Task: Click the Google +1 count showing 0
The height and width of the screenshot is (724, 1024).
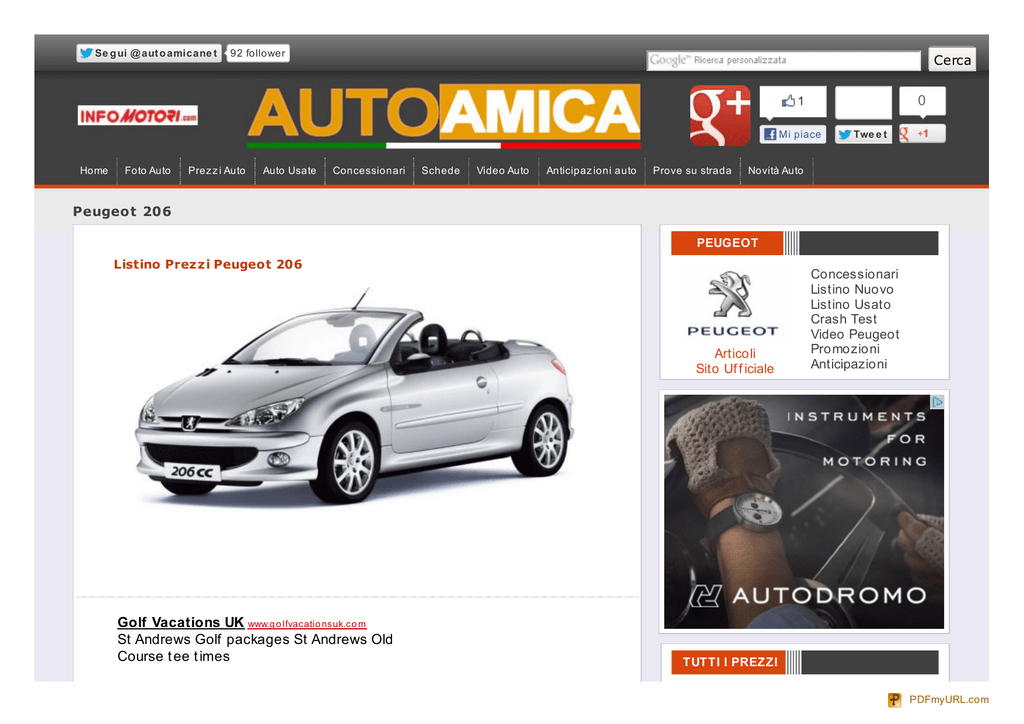Action: coord(921,101)
